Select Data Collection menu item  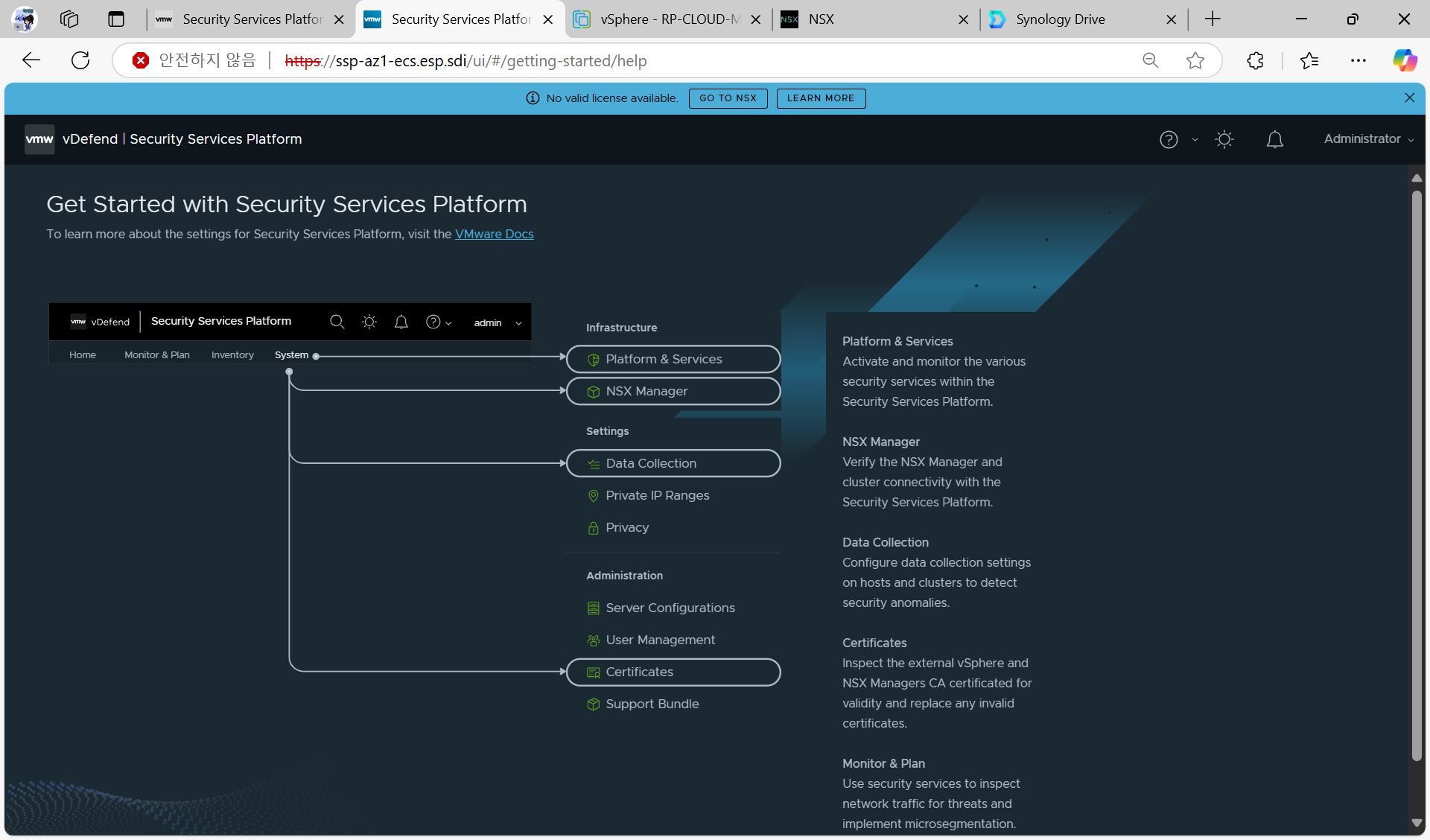(x=673, y=463)
